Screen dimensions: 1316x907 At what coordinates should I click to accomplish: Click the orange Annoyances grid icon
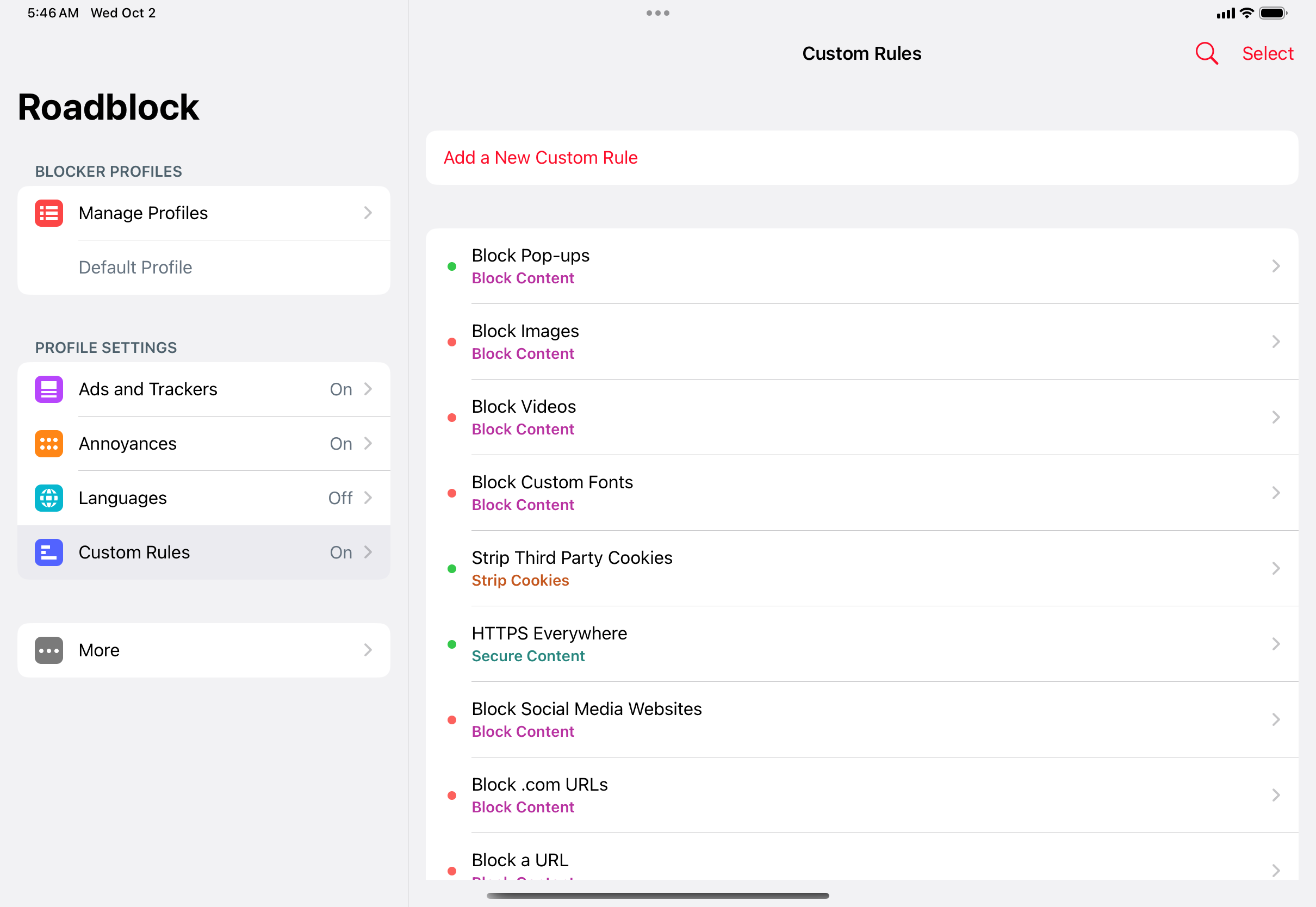[x=49, y=444]
